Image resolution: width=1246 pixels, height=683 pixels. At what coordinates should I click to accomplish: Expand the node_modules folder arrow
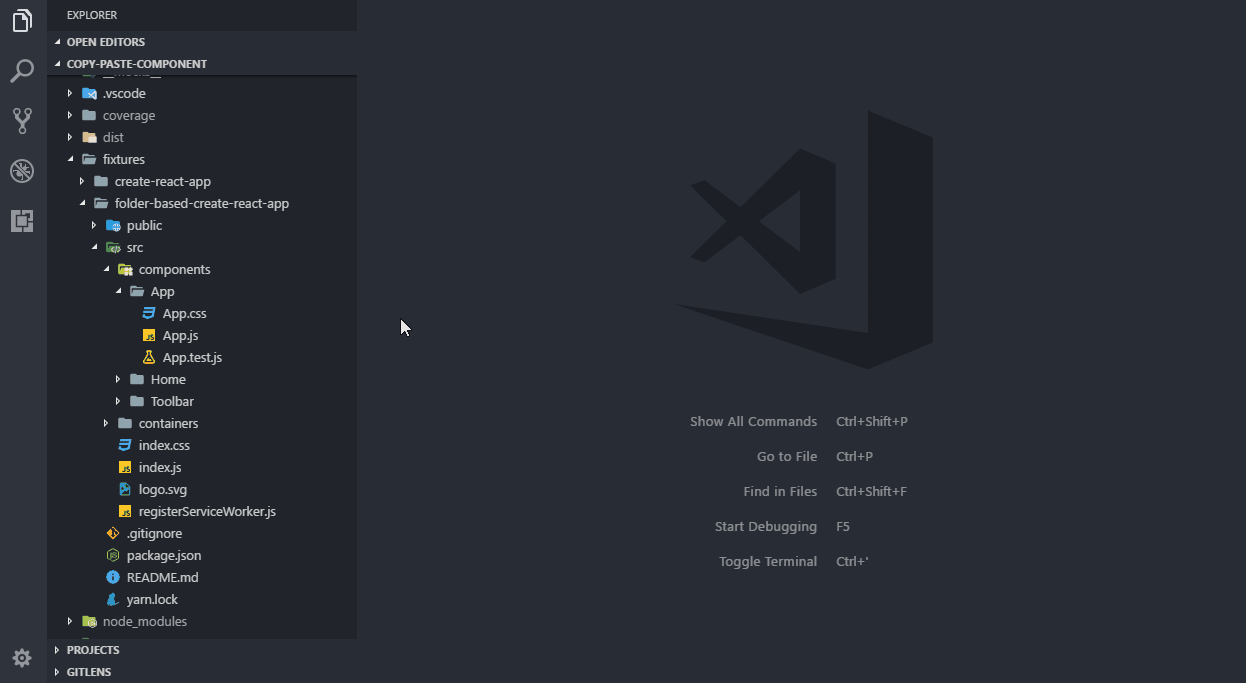coord(70,621)
